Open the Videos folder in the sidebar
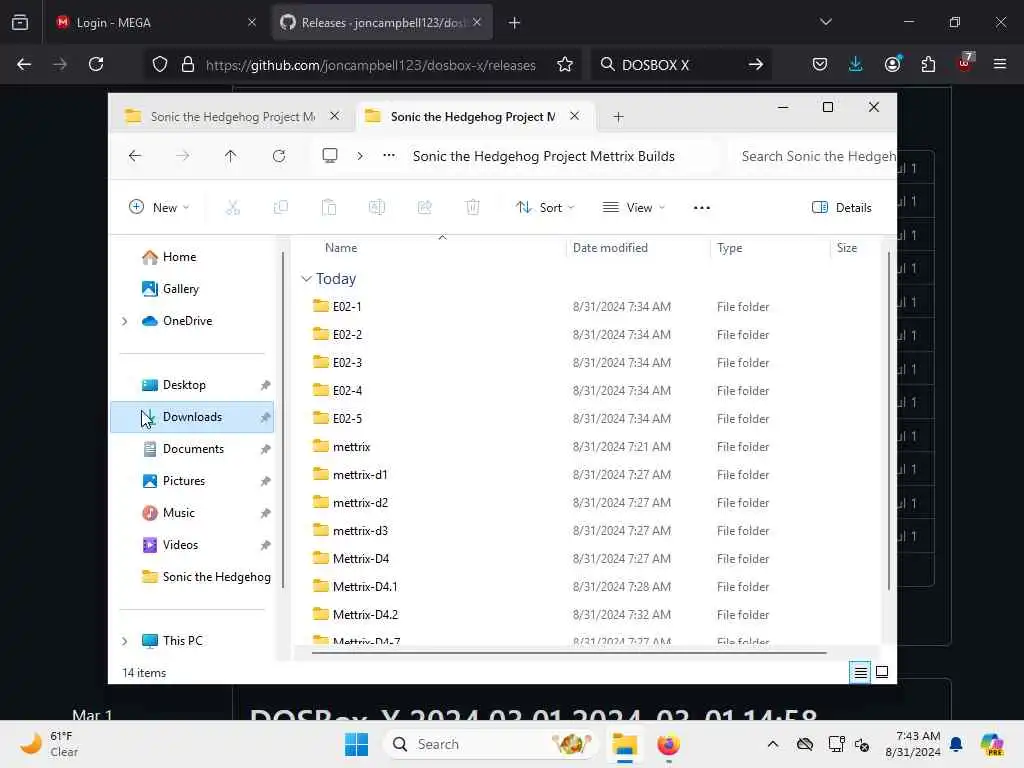The width and height of the screenshot is (1024, 768). [x=180, y=545]
